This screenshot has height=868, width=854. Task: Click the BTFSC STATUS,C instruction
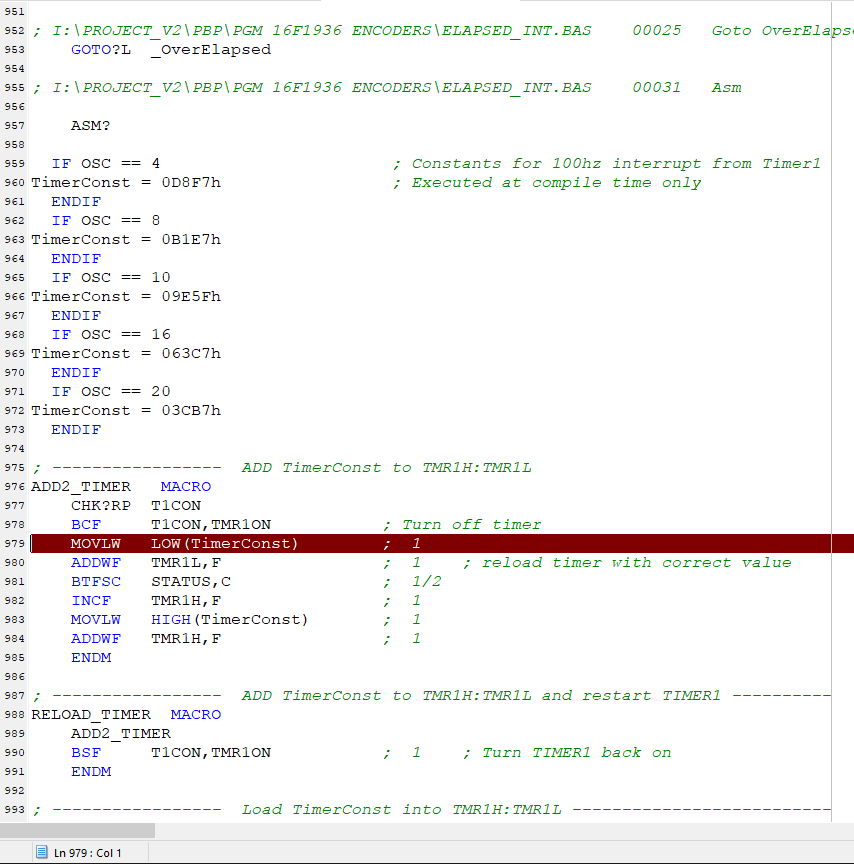pyautogui.click(x=150, y=581)
